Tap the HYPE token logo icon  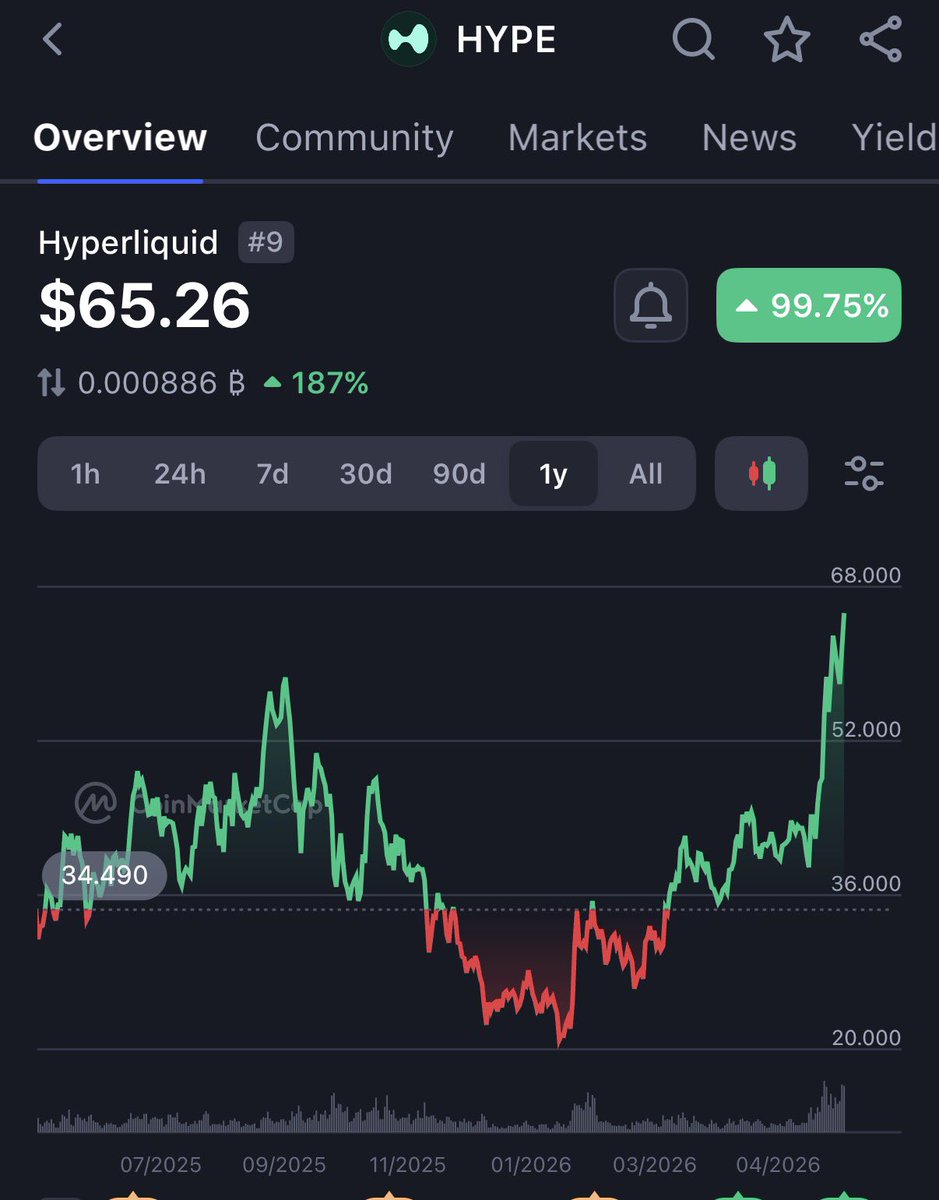409,40
